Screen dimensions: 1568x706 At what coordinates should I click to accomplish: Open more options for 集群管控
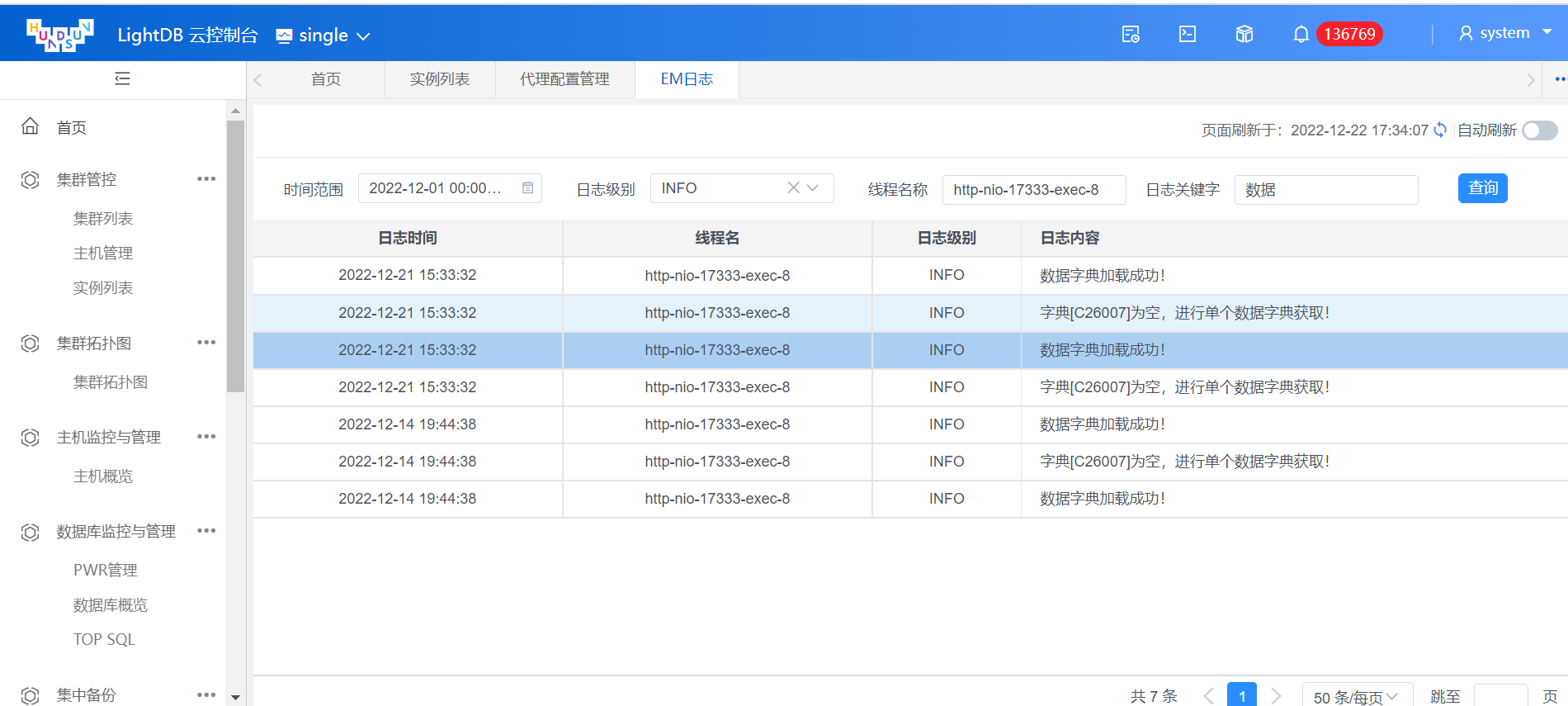pos(206,179)
